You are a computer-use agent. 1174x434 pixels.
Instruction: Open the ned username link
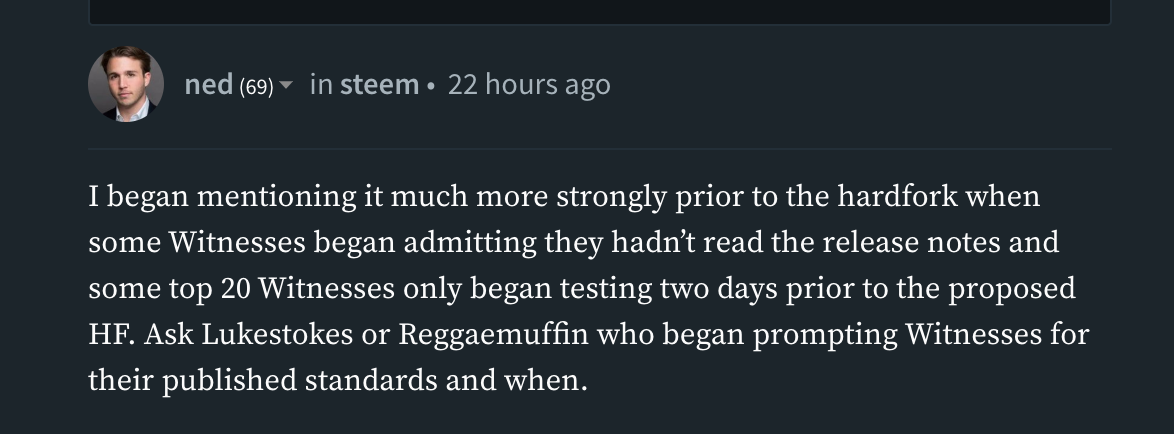click(208, 85)
